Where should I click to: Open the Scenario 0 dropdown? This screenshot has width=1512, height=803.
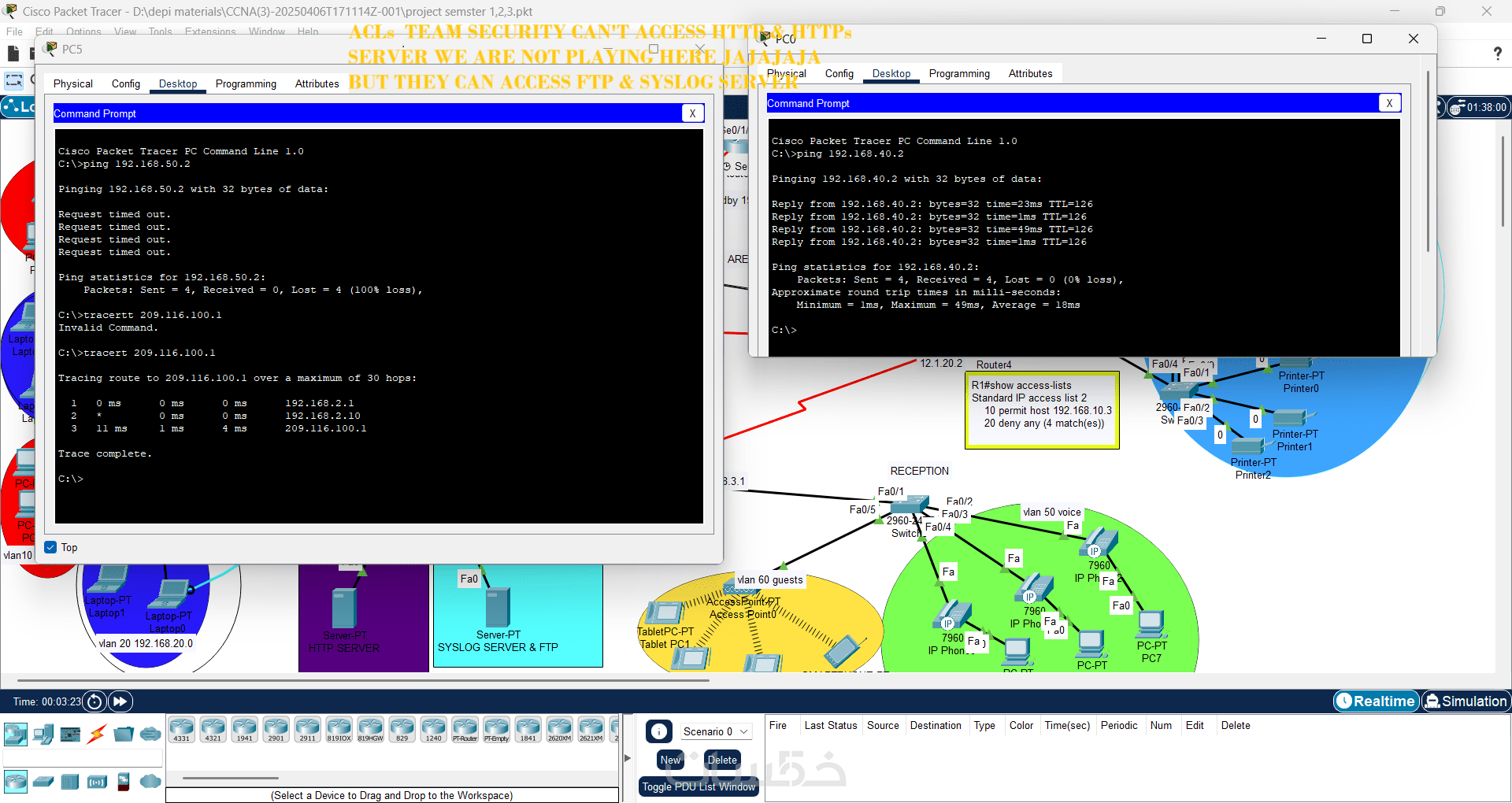tap(715, 731)
